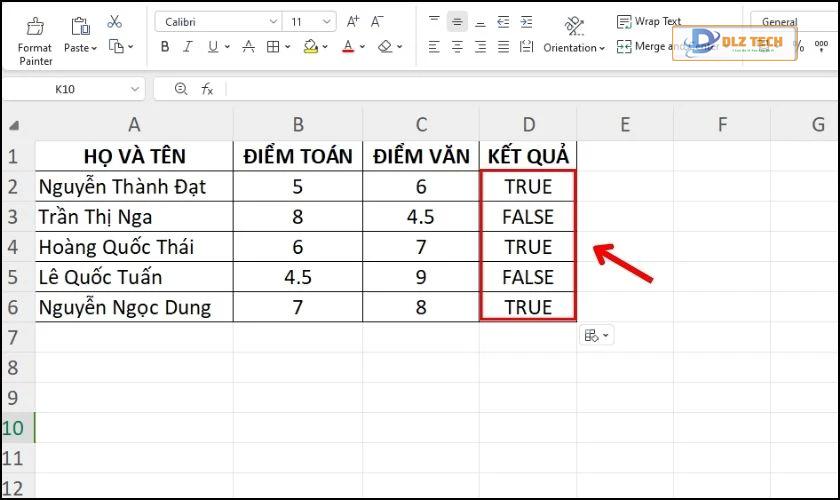Image resolution: width=840 pixels, height=500 pixels.
Task: Decrease indent in the cell
Action: (x=503, y=21)
